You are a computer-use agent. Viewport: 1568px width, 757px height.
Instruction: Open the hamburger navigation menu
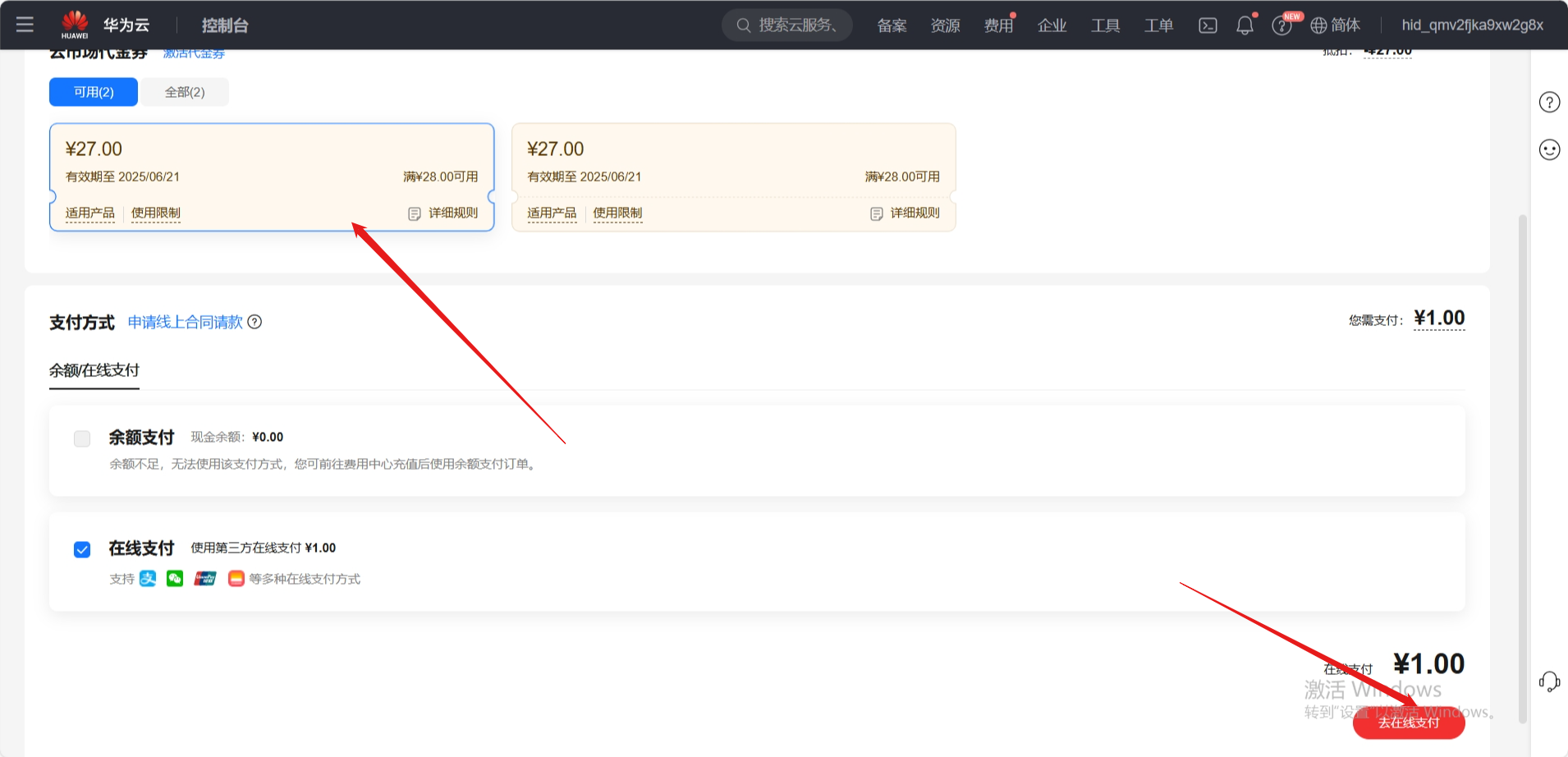tap(25, 25)
